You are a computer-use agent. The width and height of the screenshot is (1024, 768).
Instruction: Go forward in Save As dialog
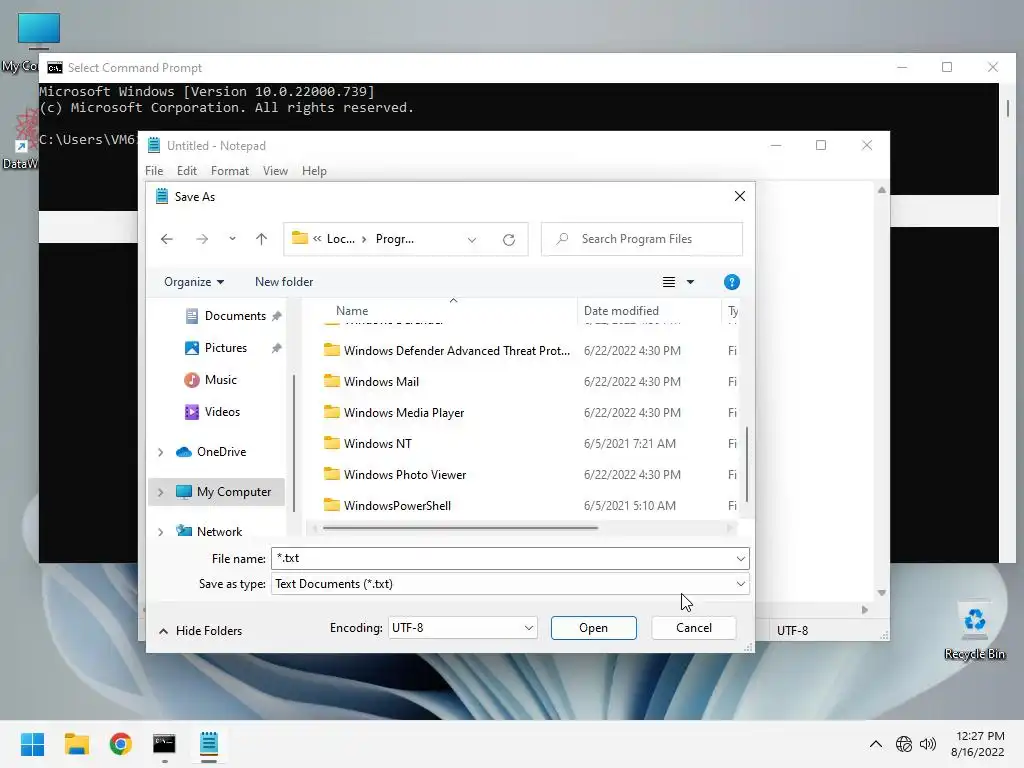pos(202,239)
